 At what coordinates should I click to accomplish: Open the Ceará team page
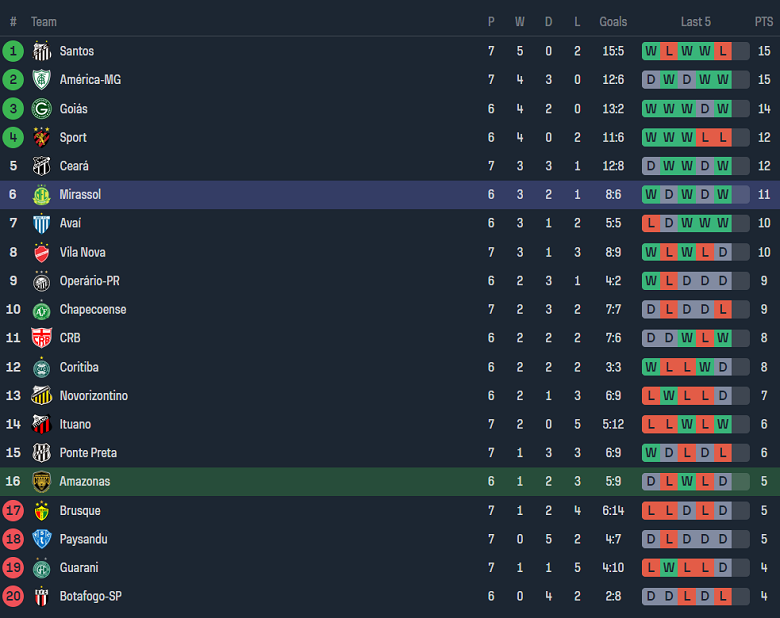[74, 166]
